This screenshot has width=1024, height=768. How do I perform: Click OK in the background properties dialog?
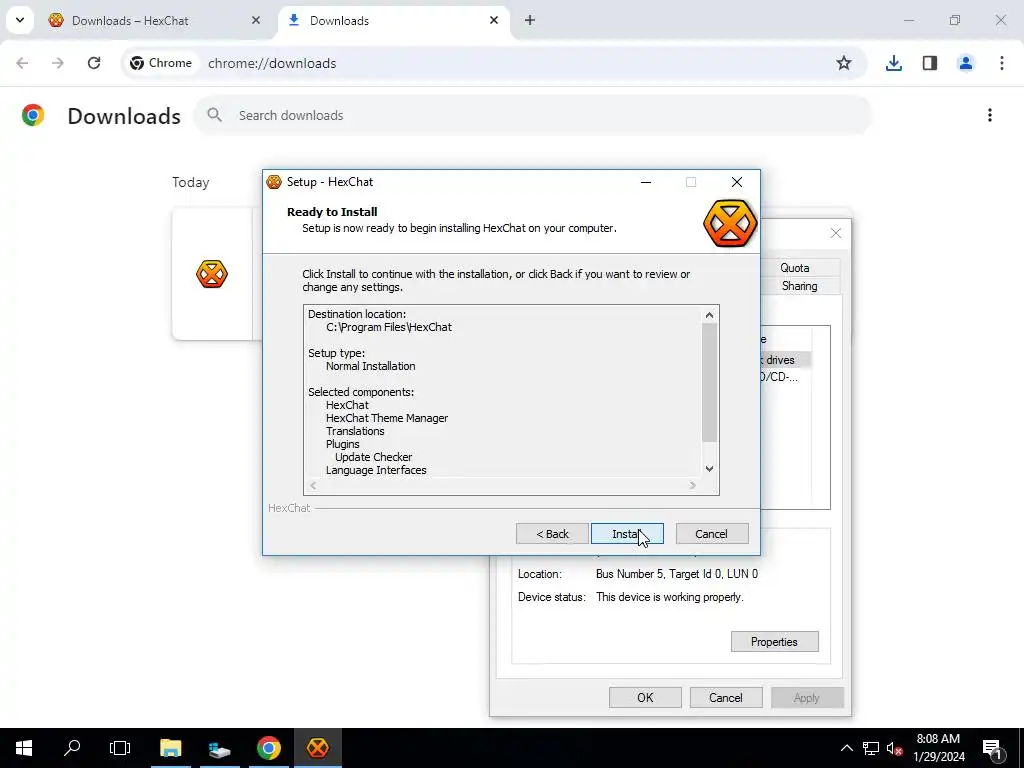pyautogui.click(x=645, y=697)
